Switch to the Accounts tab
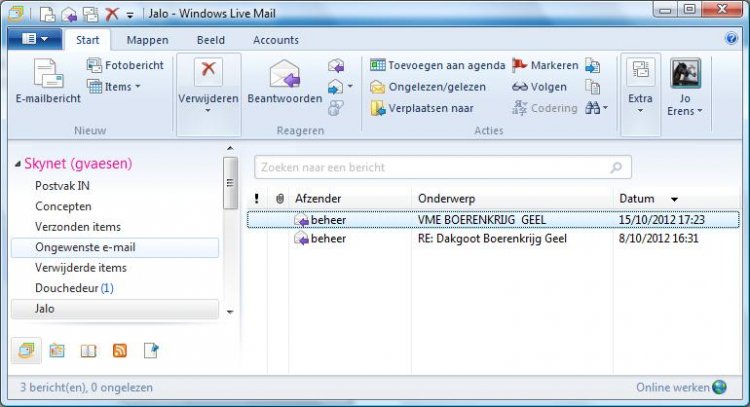The width and height of the screenshot is (750, 407). (x=276, y=40)
